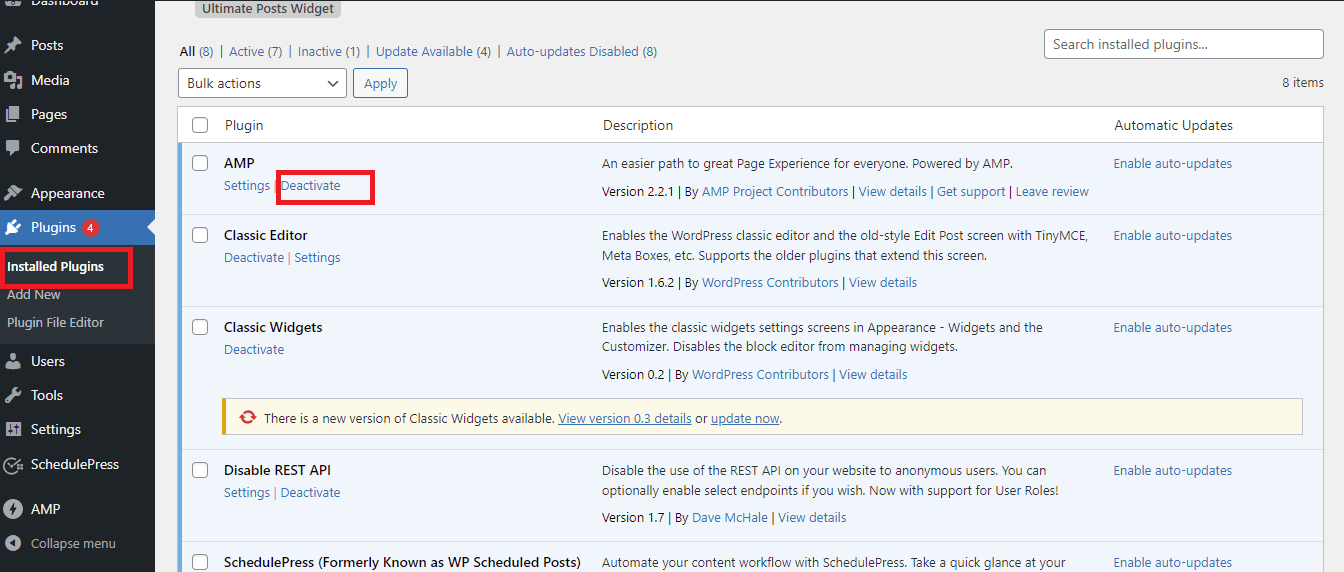Enable auto-updates for AMP plugin
Image resolution: width=1344 pixels, height=572 pixels.
[x=1172, y=164]
